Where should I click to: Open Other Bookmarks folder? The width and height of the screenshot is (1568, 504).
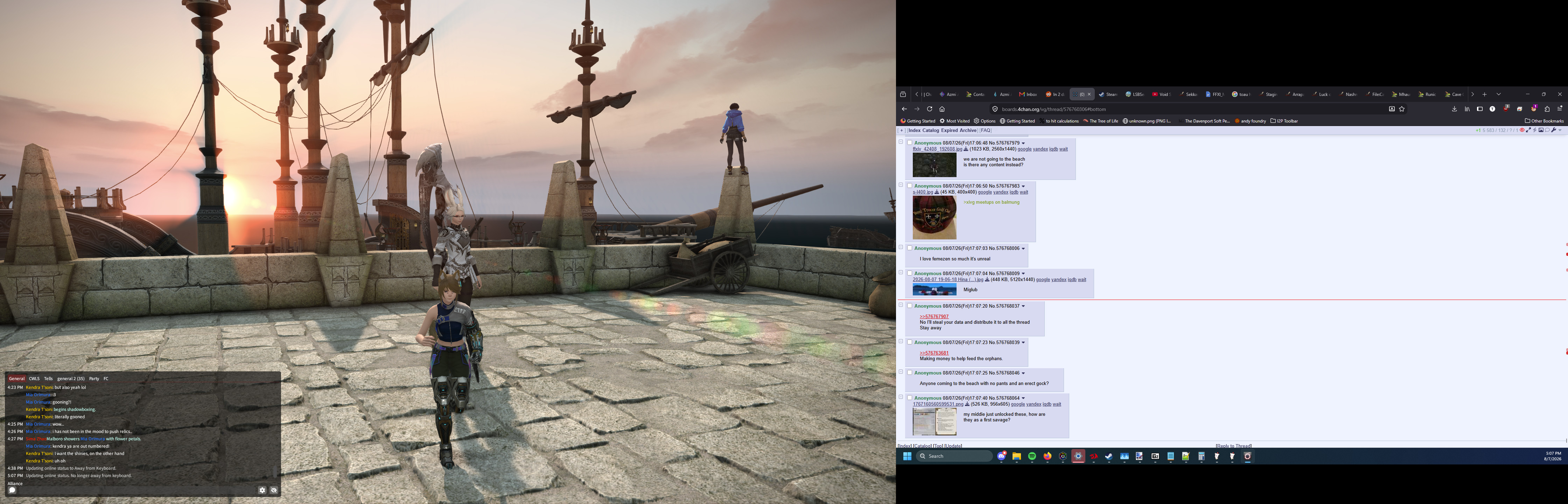point(1544,121)
